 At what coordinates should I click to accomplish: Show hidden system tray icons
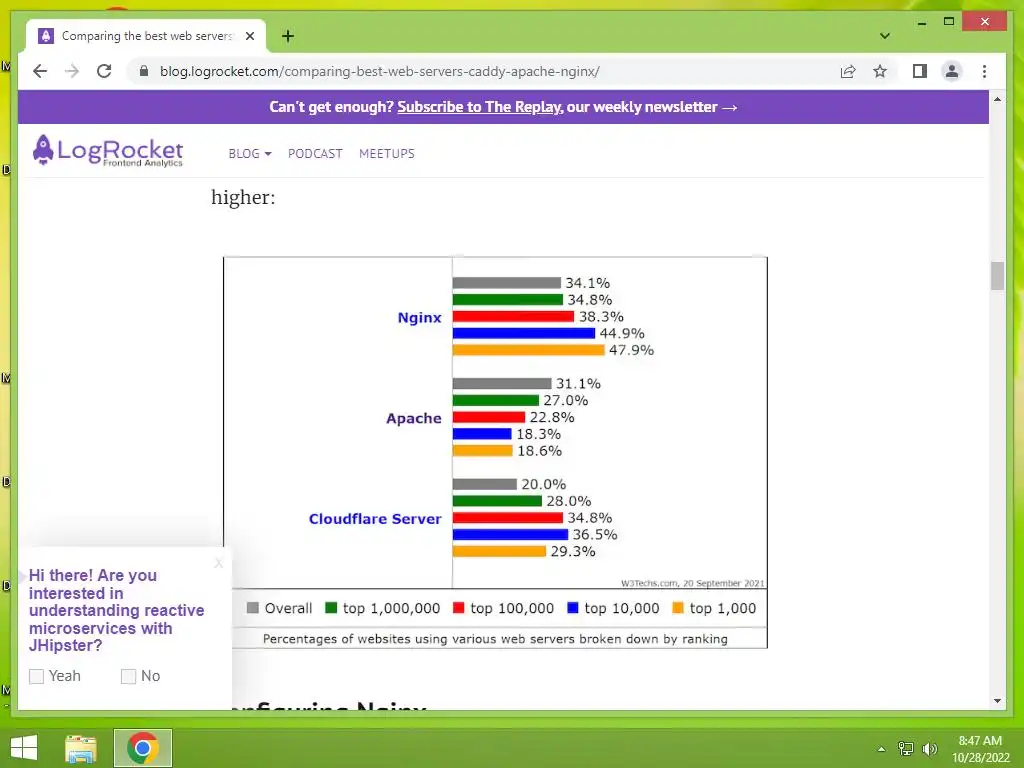click(x=881, y=749)
